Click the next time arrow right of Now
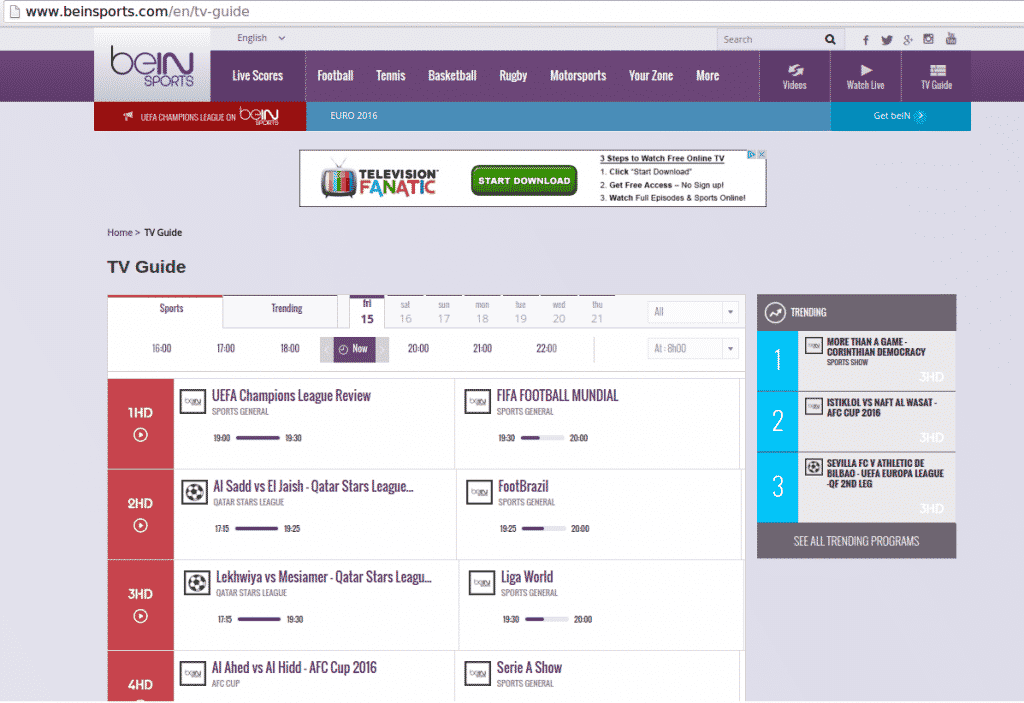 point(382,350)
